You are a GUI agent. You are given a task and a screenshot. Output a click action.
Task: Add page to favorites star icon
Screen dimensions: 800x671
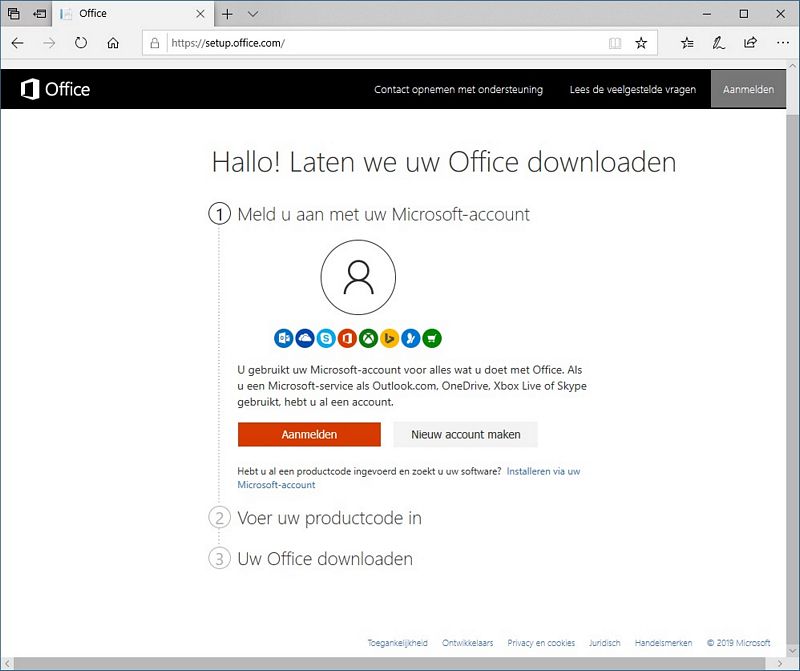pyautogui.click(x=641, y=43)
